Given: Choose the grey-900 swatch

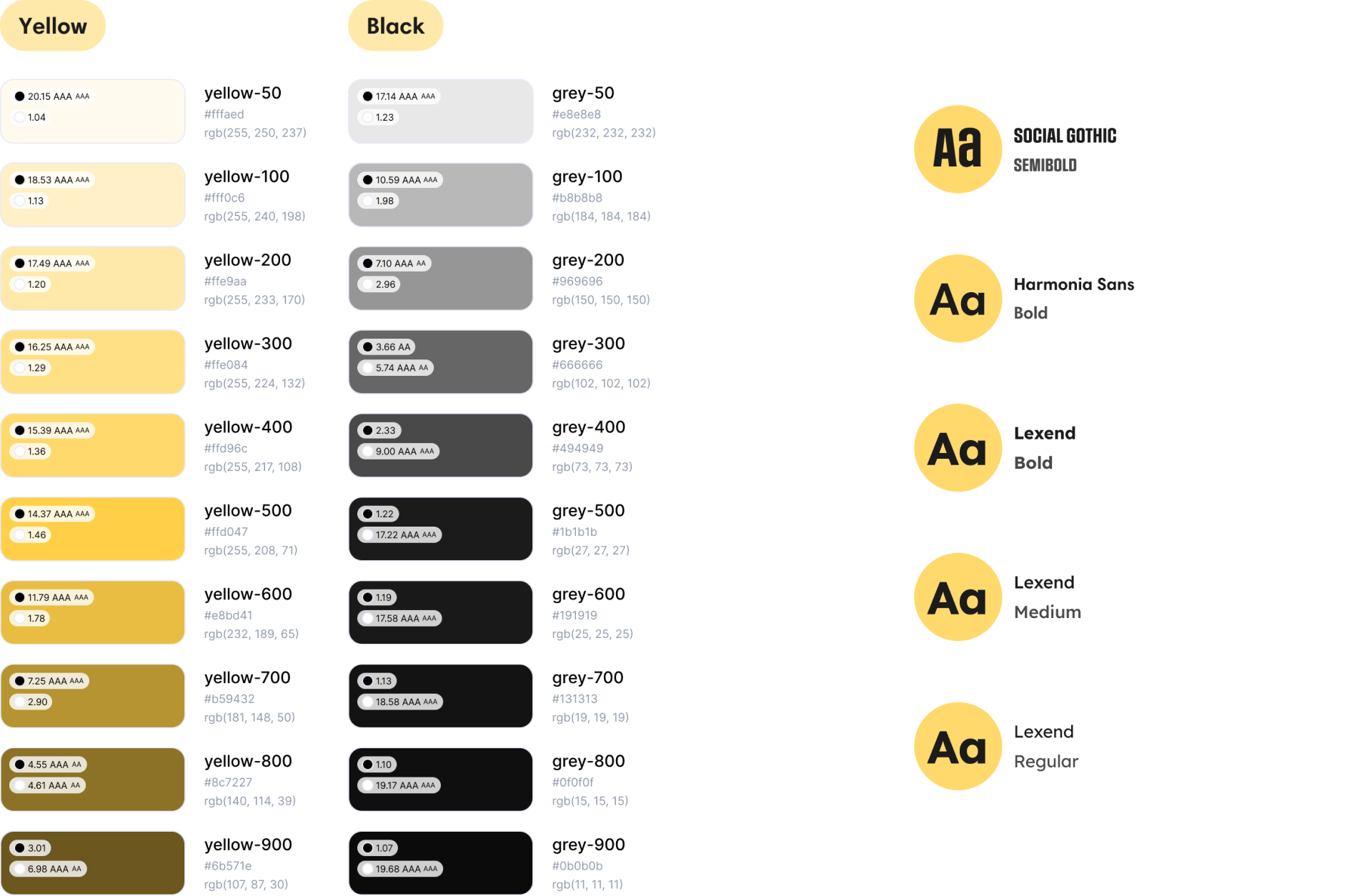Looking at the screenshot, I should pyautogui.click(x=441, y=863).
